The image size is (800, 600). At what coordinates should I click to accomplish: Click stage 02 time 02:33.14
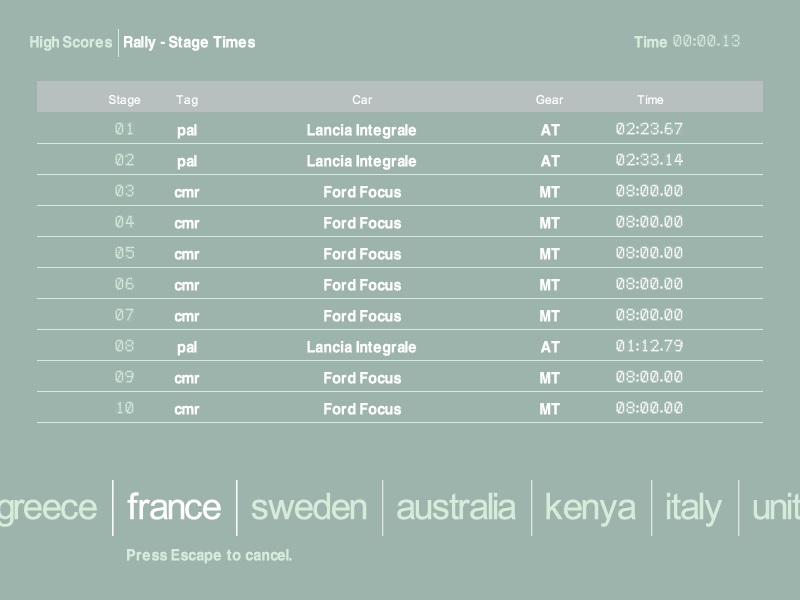click(649, 160)
